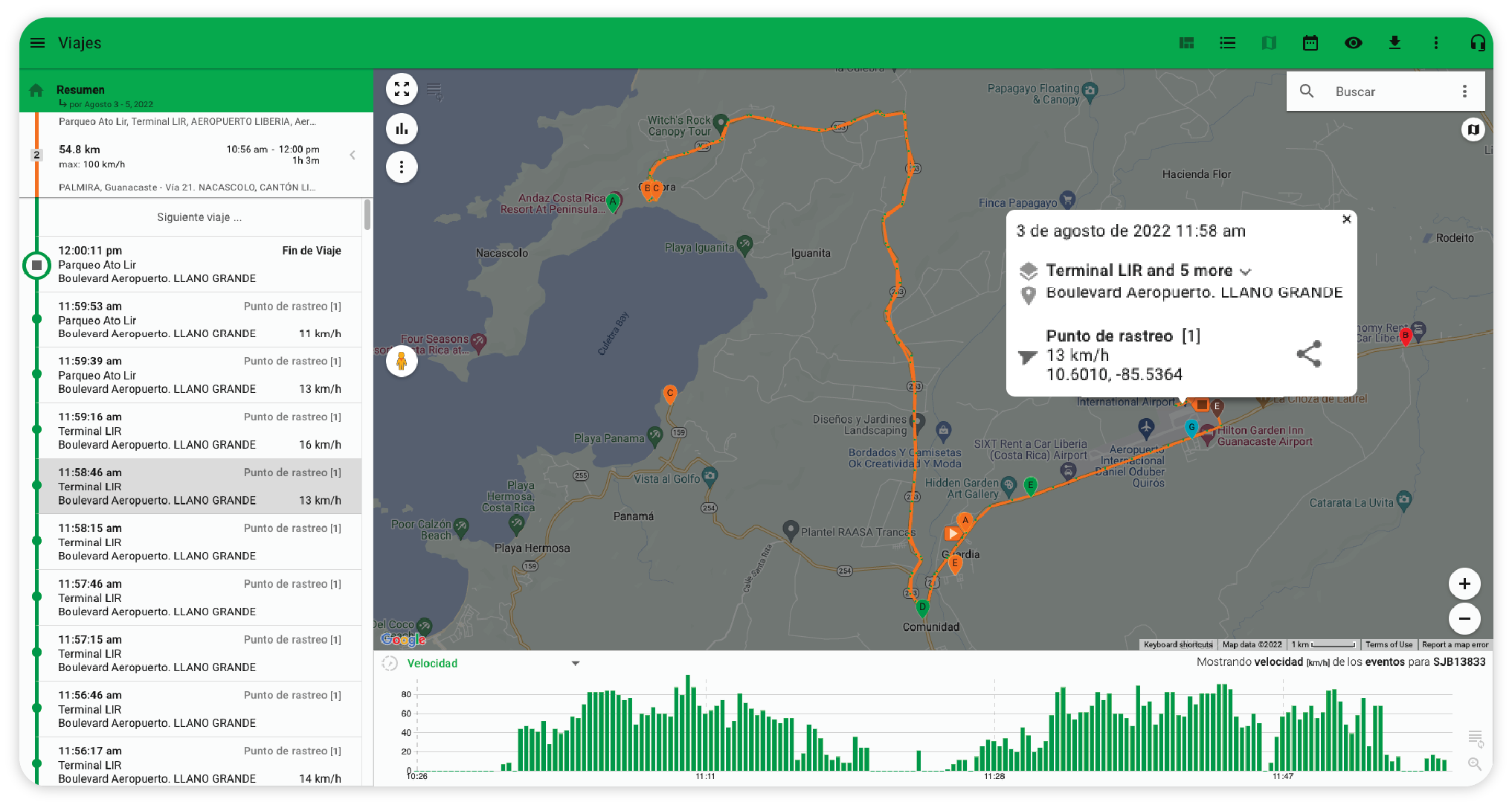This screenshot has height=808, width=1512.
Task: Switch to list view icon
Action: pyautogui.click(x=1228, y=43)
